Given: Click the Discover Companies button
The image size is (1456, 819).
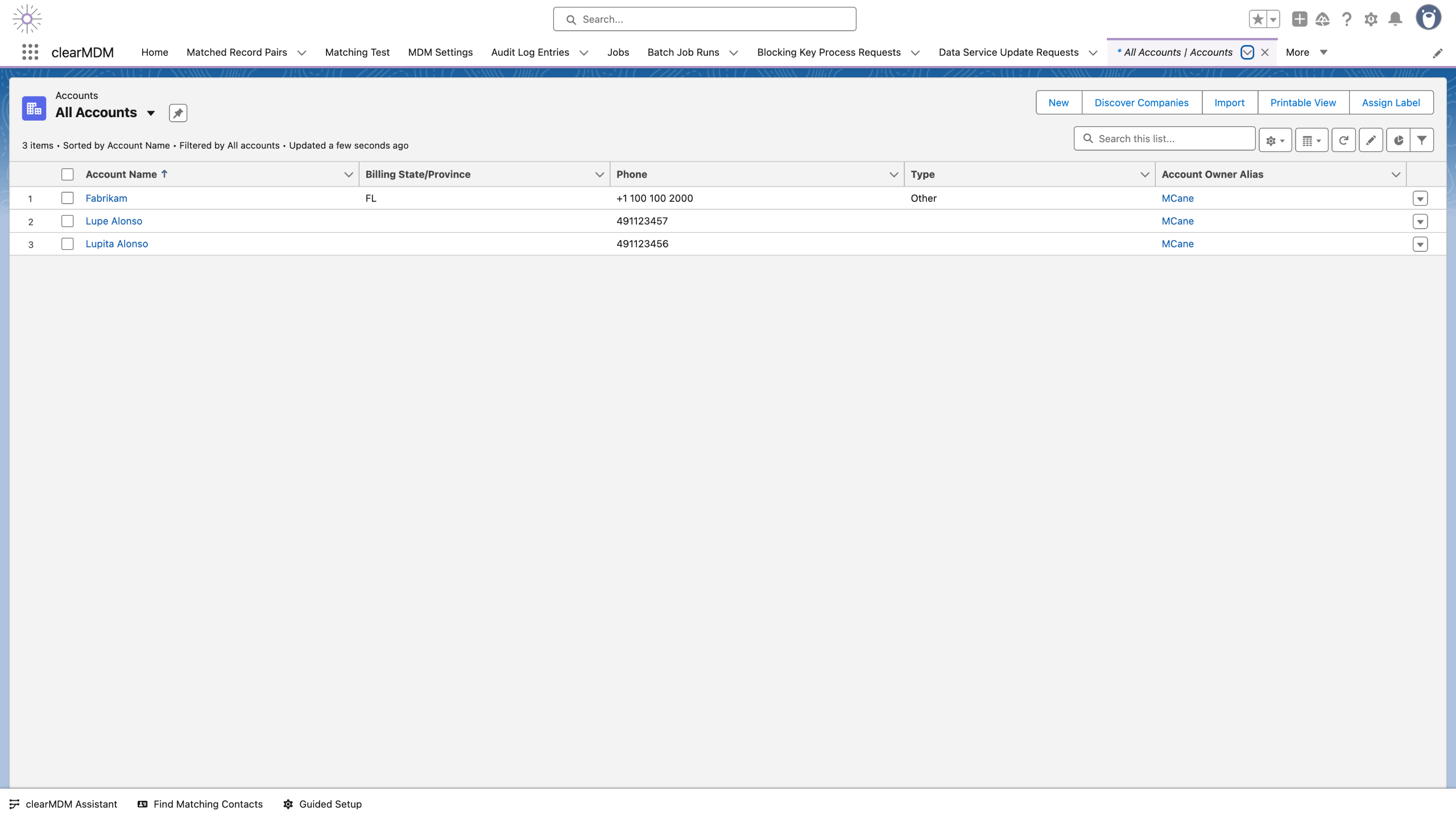Looking at the screenshot, I should [1141, 102].
